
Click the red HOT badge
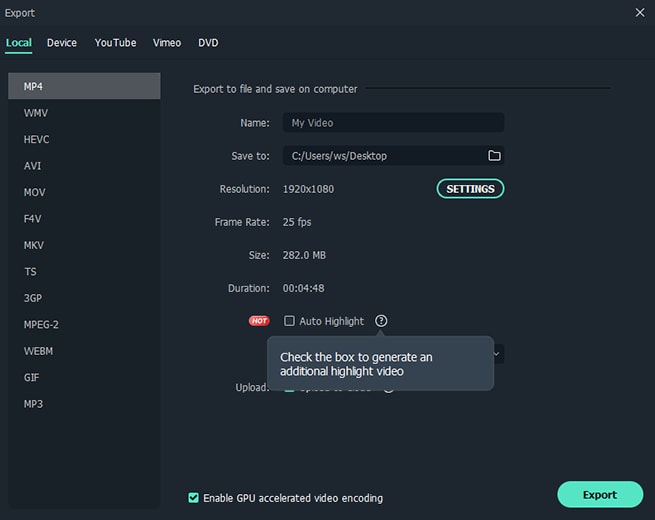pos(259,321)
